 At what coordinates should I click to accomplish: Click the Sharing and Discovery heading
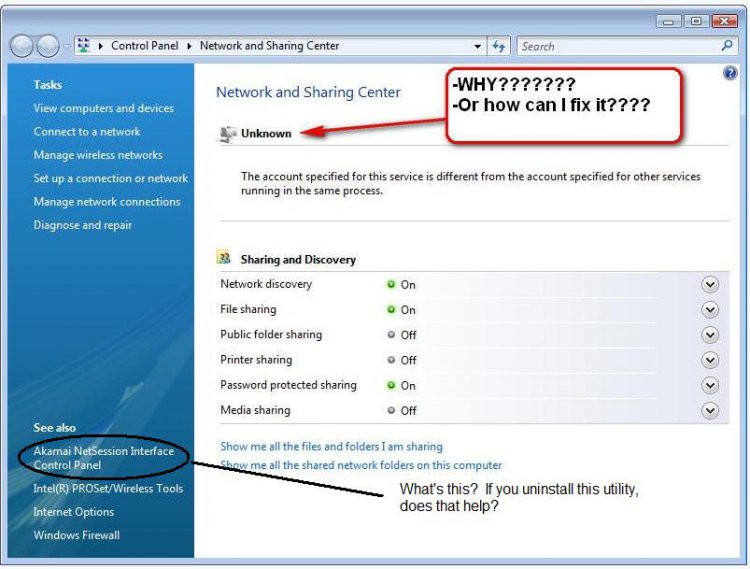tap(298, 260)
